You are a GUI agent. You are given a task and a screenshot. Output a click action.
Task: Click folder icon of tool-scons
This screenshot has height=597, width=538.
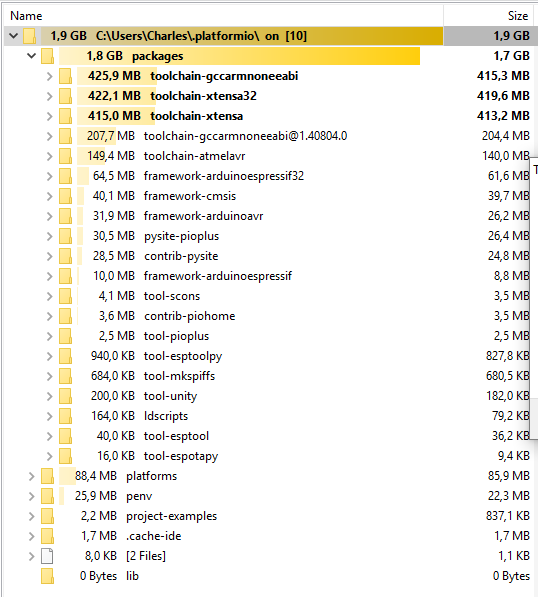65,296
